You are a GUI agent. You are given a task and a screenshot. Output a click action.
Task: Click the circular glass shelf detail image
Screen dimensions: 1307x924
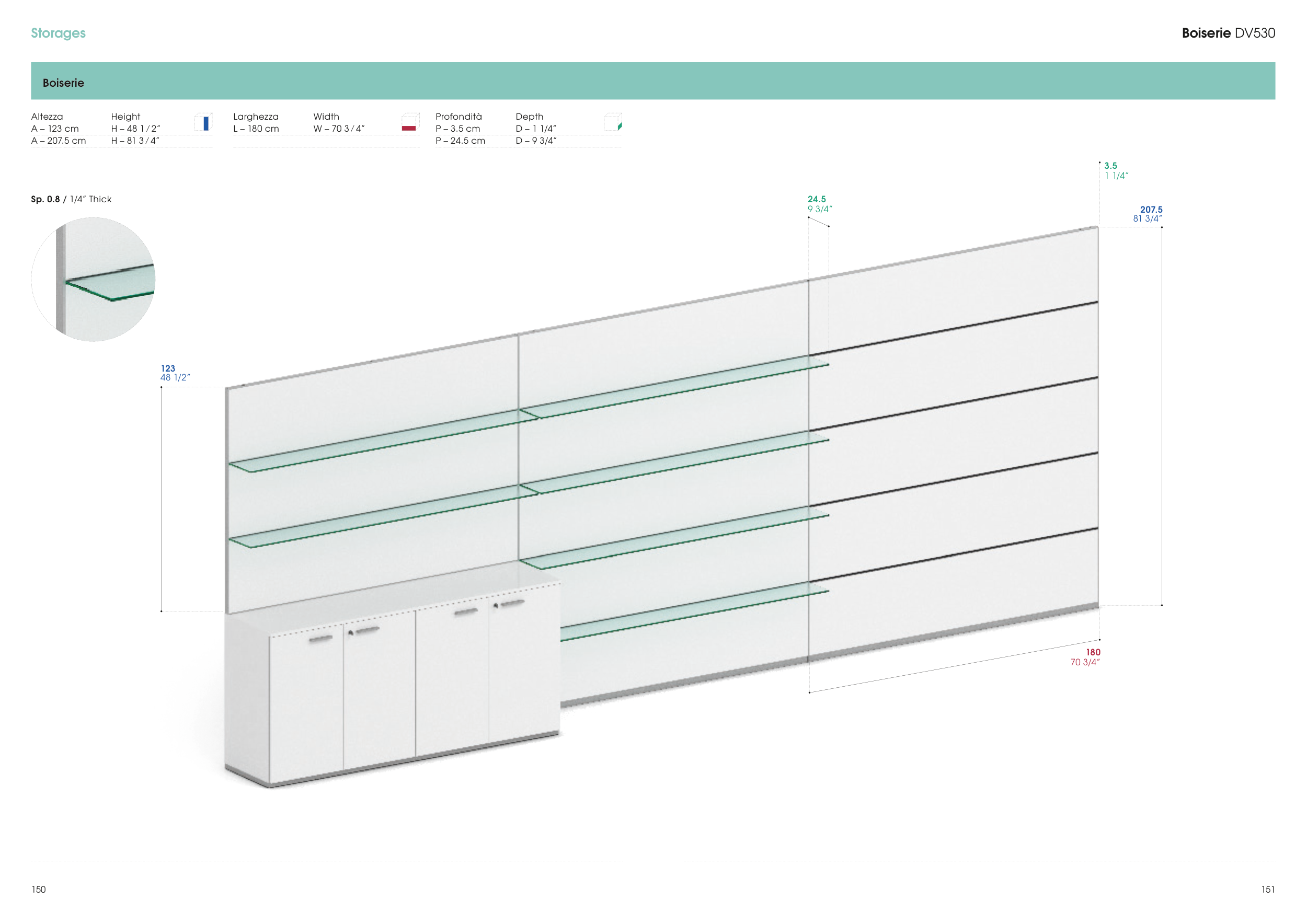pyautogui.click(x=94, y=280)
